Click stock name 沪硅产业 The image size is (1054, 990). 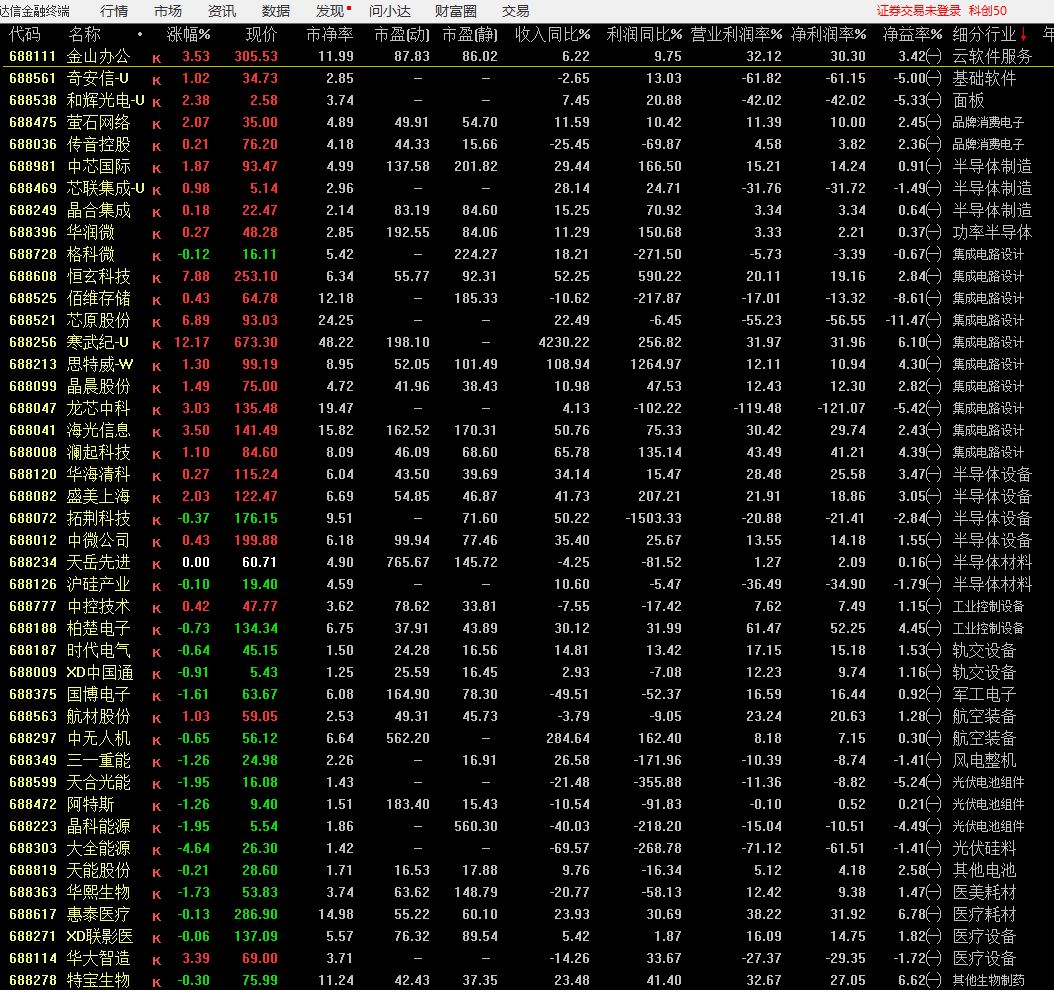click(99, 584)
